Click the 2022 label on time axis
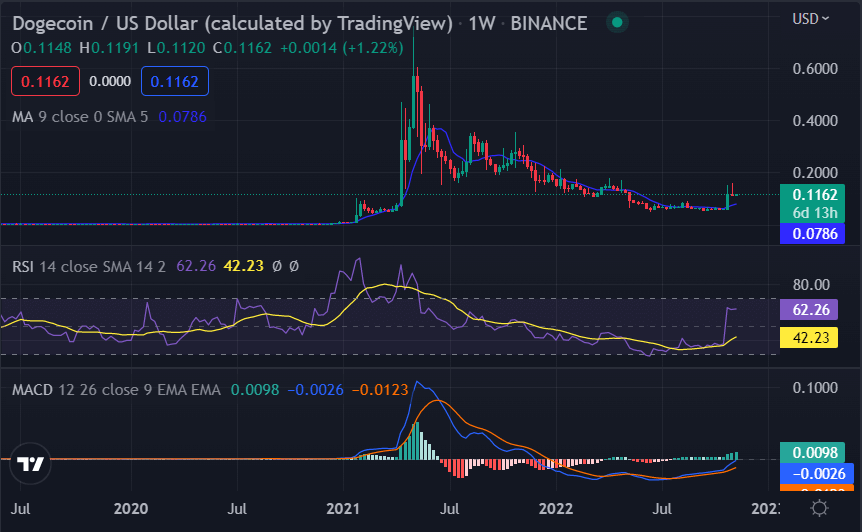The width and height of the screenshot is (862, 532). pyautogui.click(x=556, y=508)
